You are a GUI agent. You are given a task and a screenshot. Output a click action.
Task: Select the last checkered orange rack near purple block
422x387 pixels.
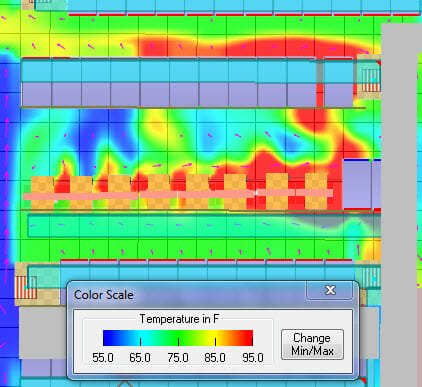click(x=316, y=191)
